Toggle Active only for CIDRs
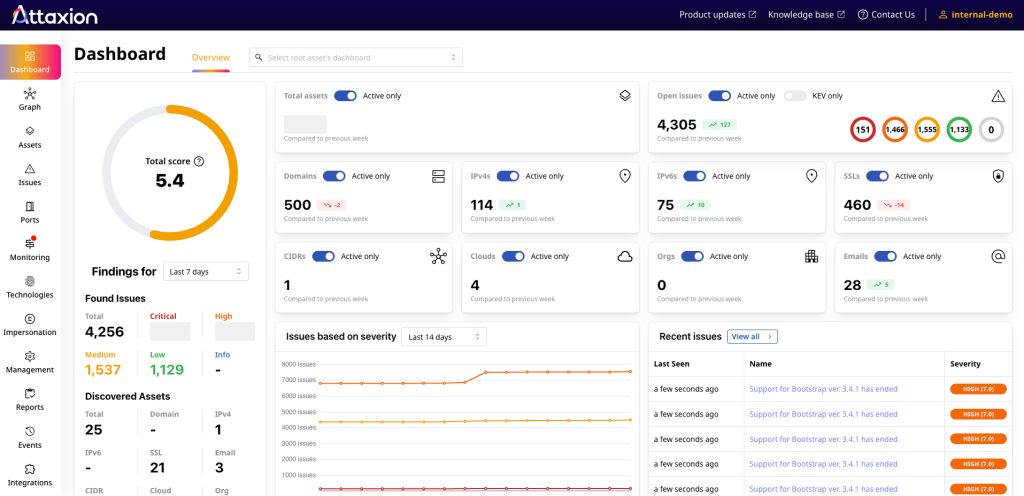Image resolution: width=1024 pixels, height=496 pixels. pos(323,256)
